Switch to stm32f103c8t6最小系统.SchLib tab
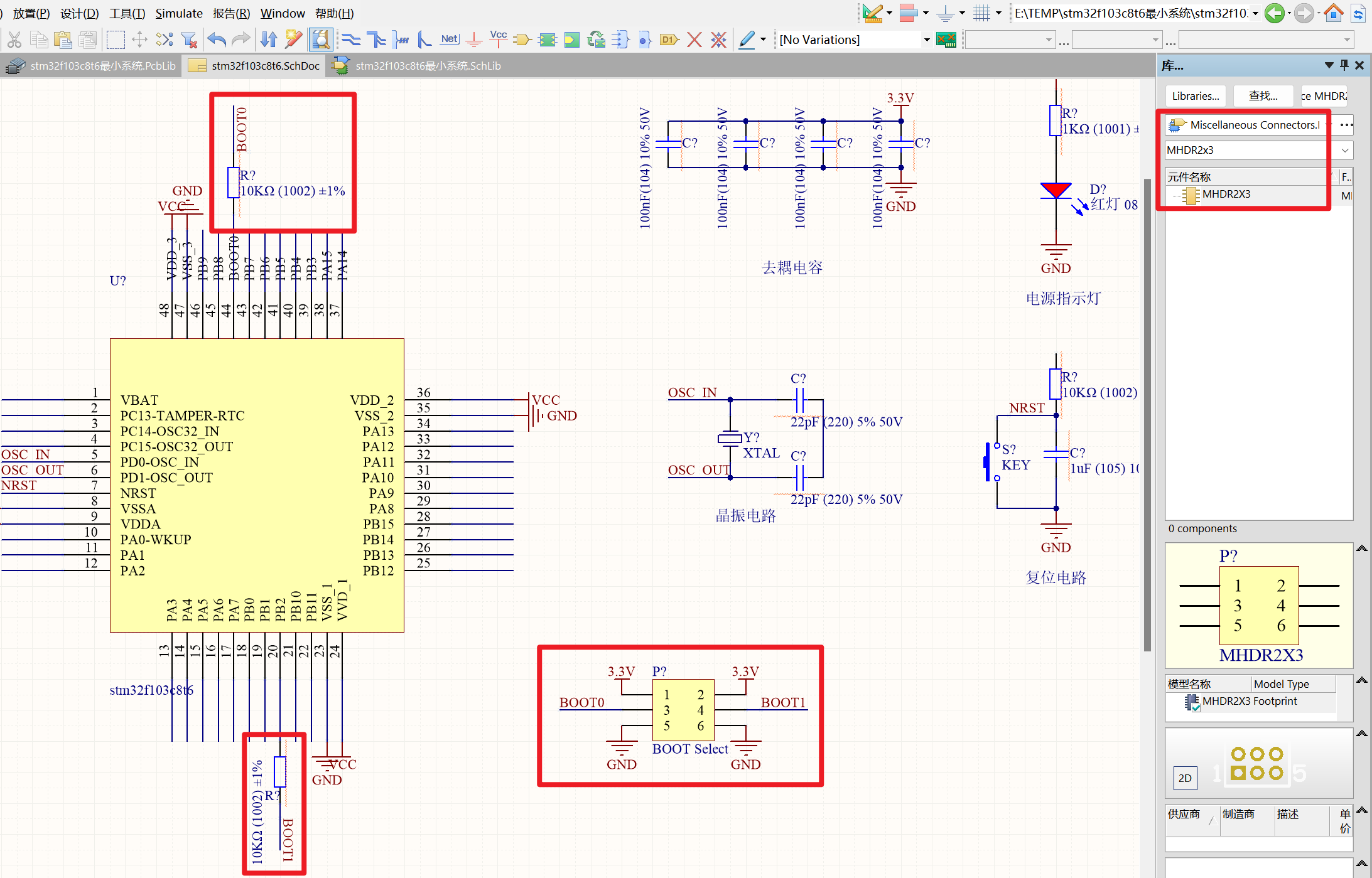 [x=418, y=66]
